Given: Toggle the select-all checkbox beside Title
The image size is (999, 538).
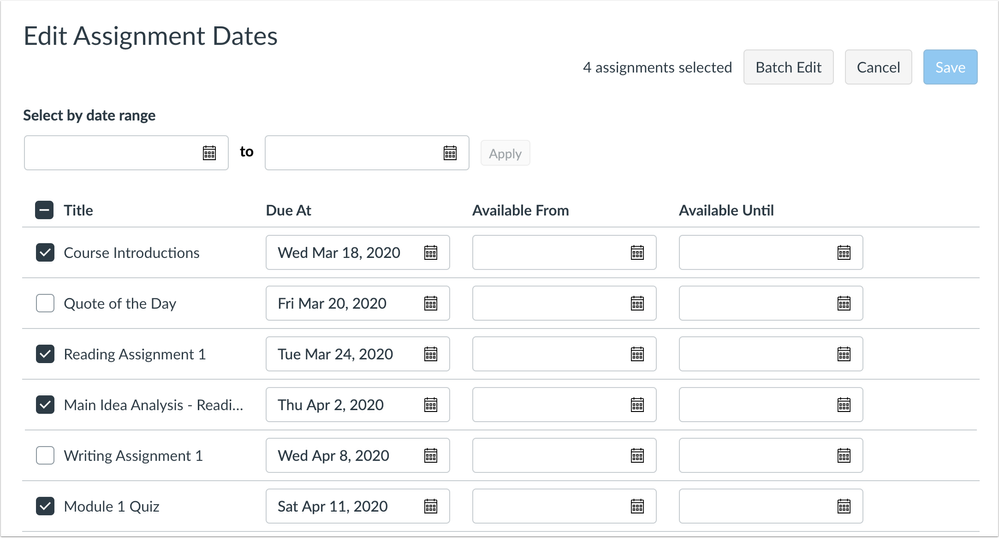Looking at the screenshot, I should coord(45,210).
